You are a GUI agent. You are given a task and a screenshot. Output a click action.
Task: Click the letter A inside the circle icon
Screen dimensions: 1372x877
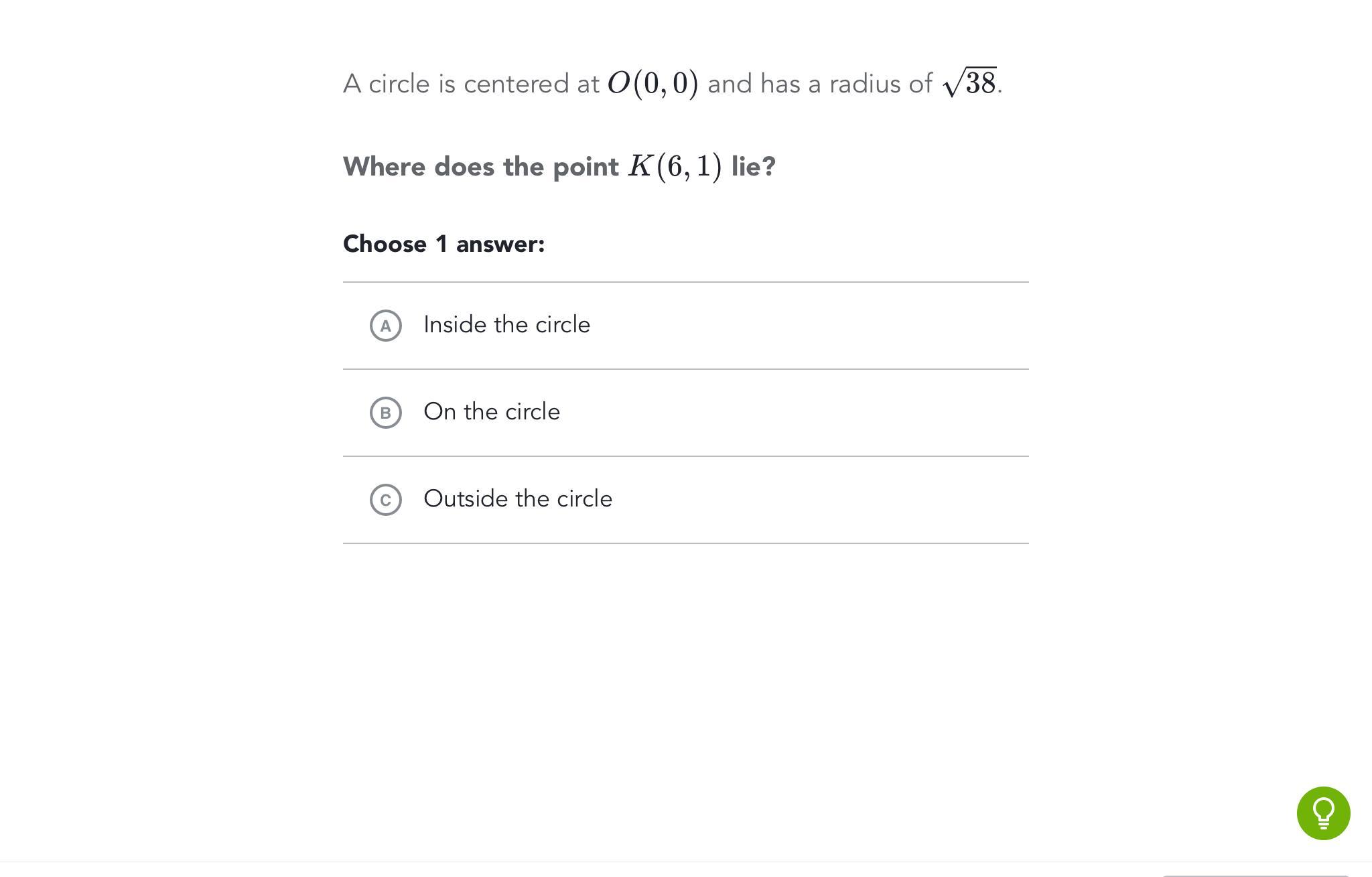pos(386,326)
